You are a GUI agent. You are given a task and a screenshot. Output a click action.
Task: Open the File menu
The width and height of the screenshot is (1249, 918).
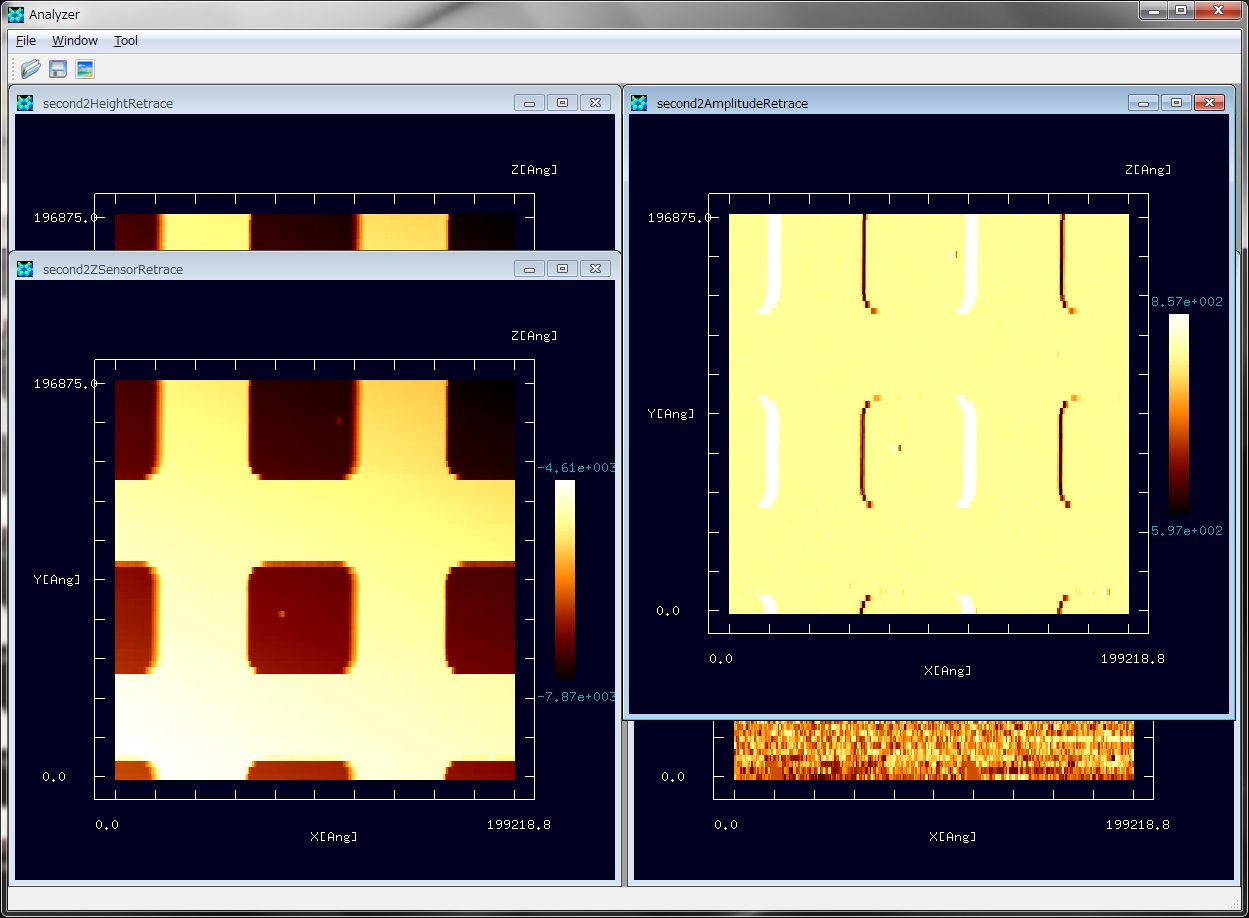coord(26,41)
